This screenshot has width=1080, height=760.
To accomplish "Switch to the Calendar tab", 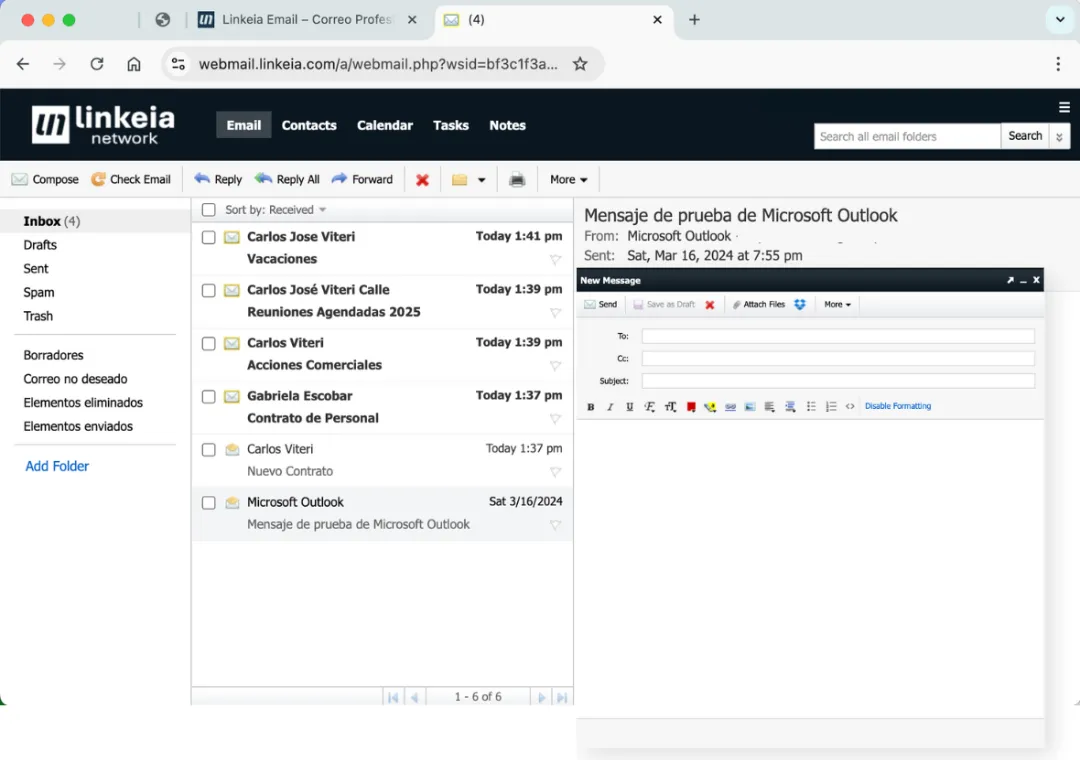I will 384,125.
